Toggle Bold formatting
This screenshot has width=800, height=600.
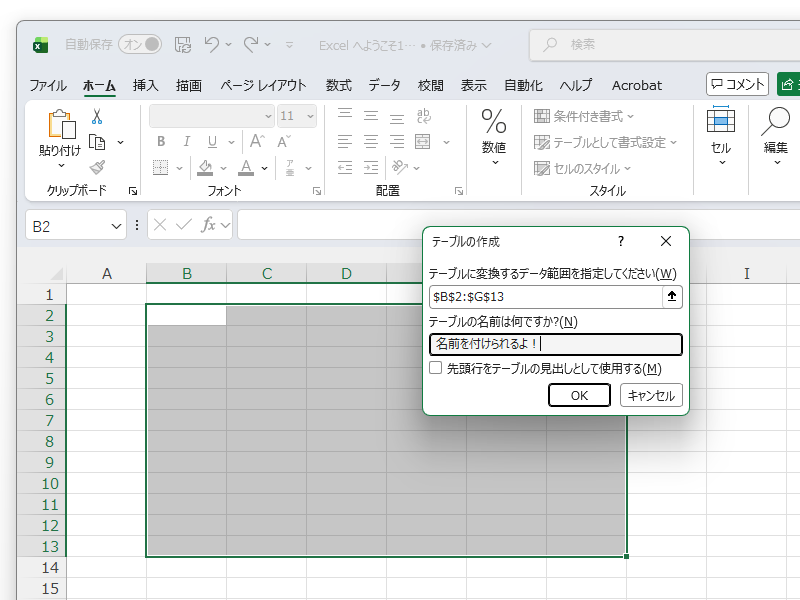tap(161, 141)
